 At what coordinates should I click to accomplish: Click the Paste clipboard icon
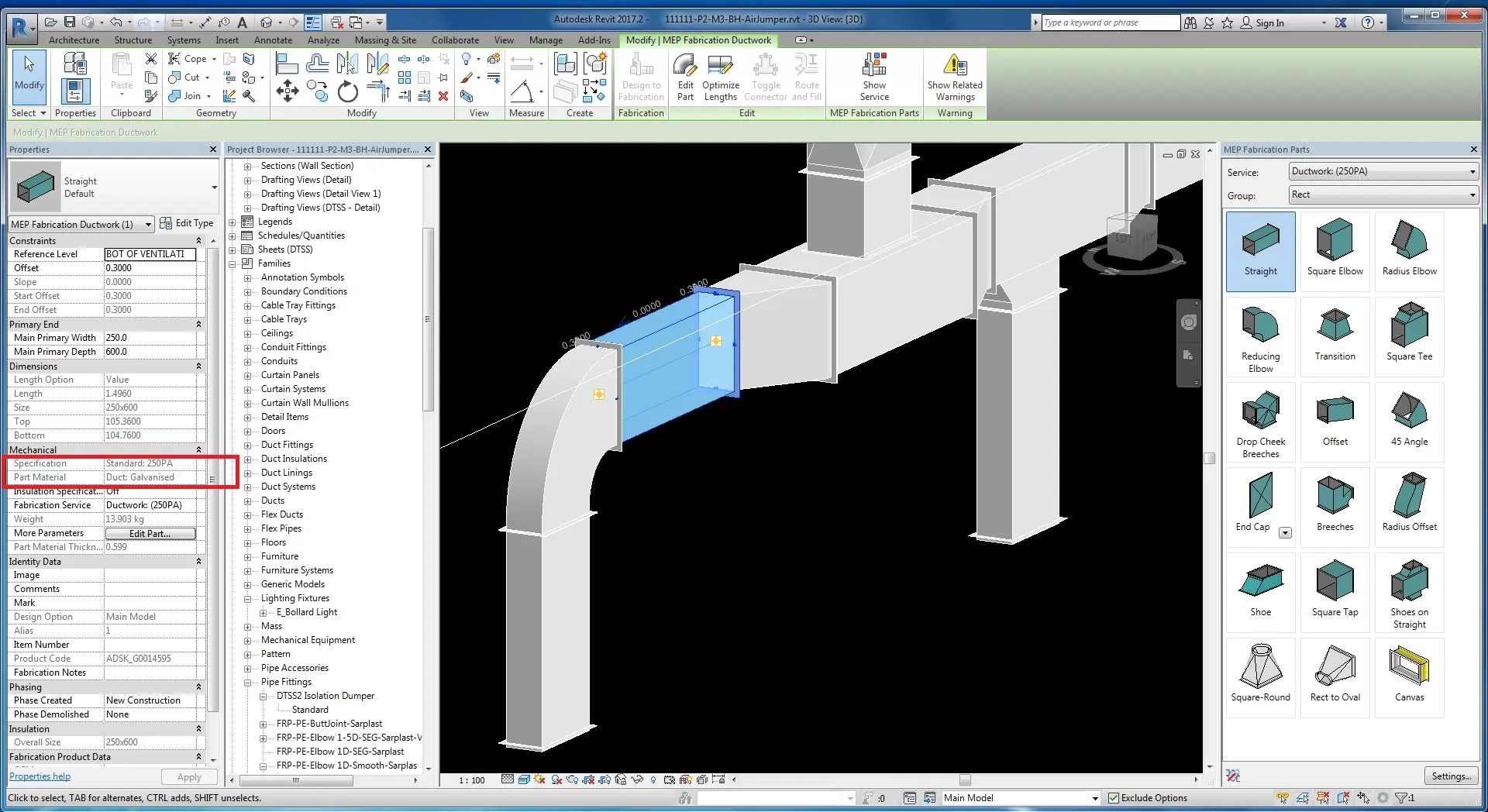pyautogui.click(x=122, y=72)
